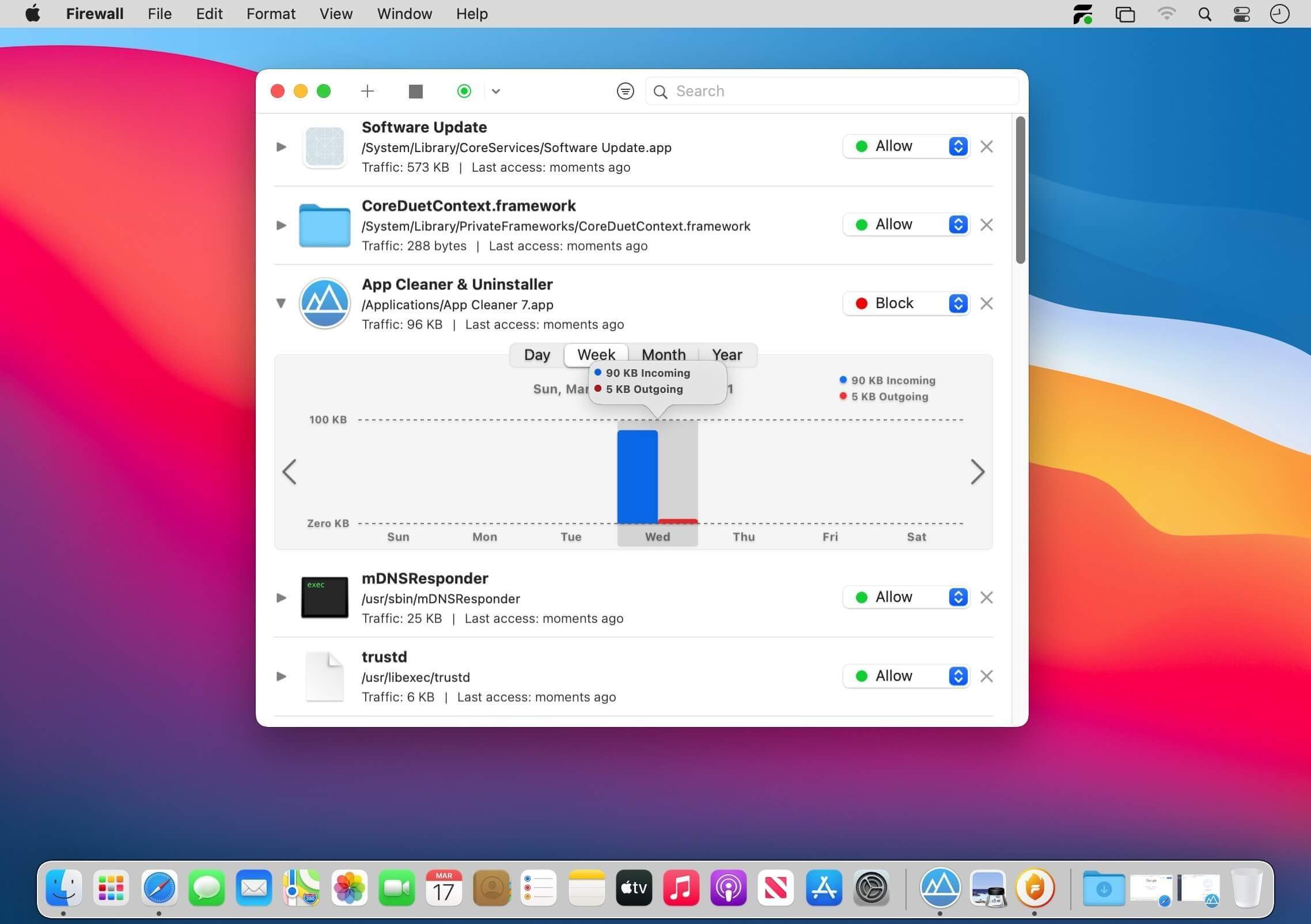Toggle the green firewall status indicator

click(464, 91)
